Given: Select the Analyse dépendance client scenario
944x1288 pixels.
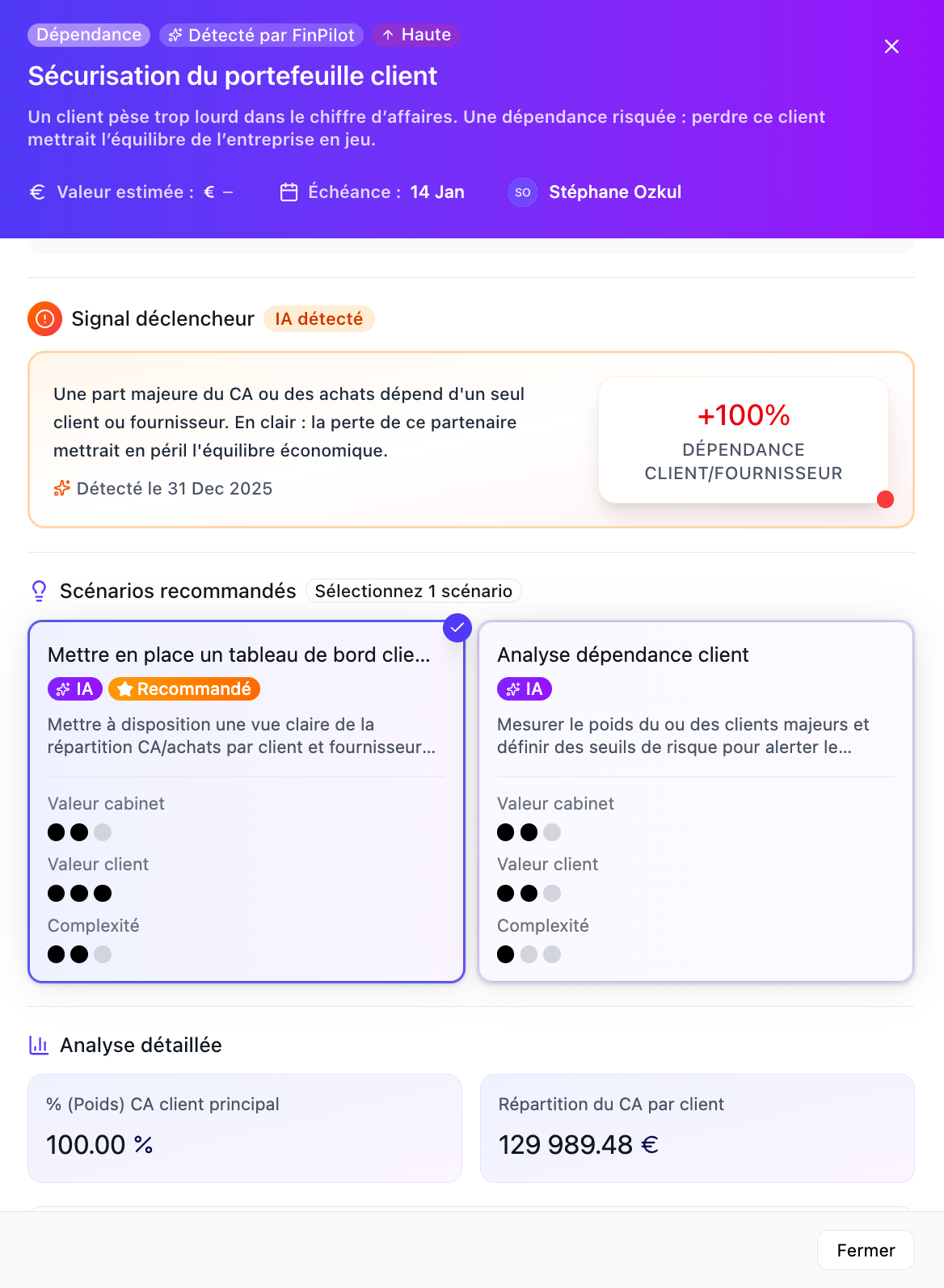Looking at the screenshot, I should 695,800.
